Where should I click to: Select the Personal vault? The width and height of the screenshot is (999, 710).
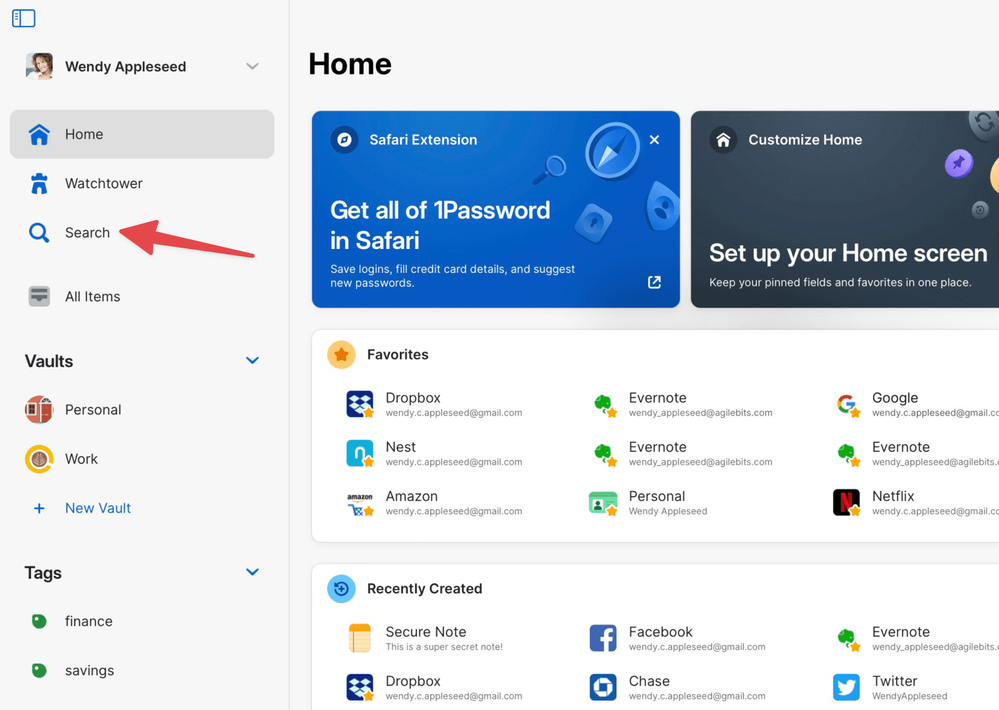pyautogui.click(x=92, y=410)
